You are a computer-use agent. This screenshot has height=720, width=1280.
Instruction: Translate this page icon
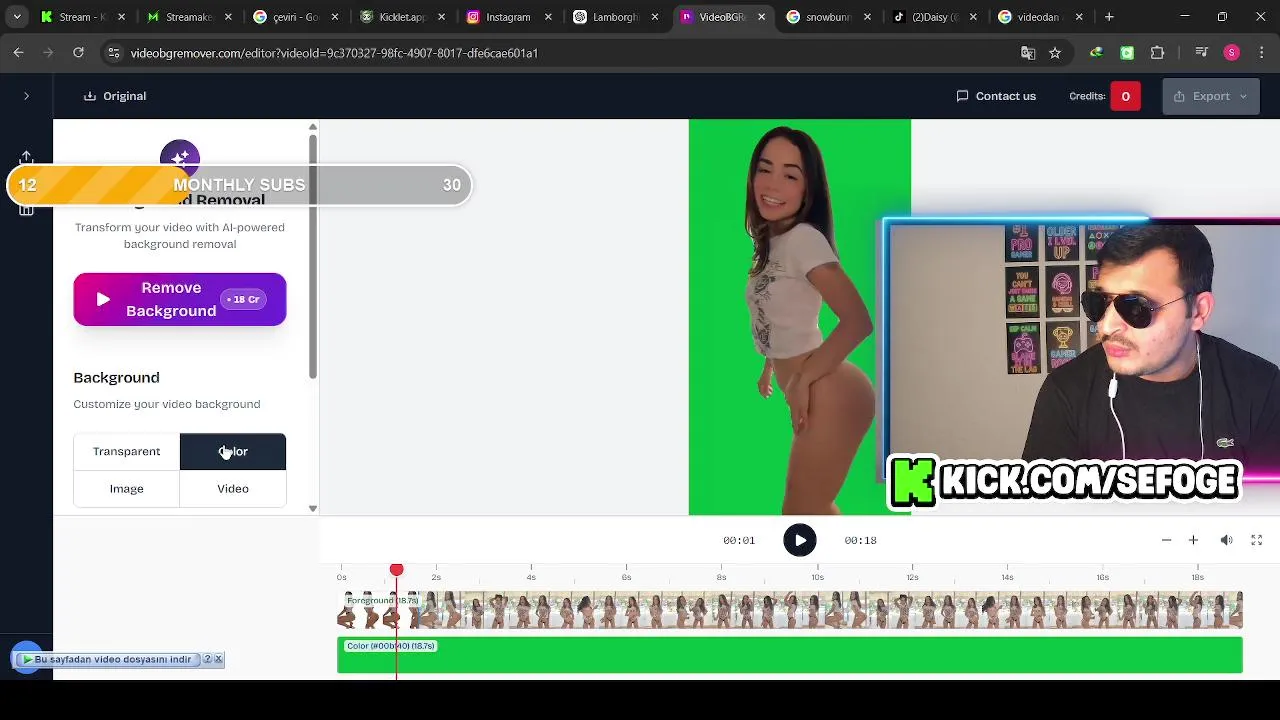(x=1028, y=53)
